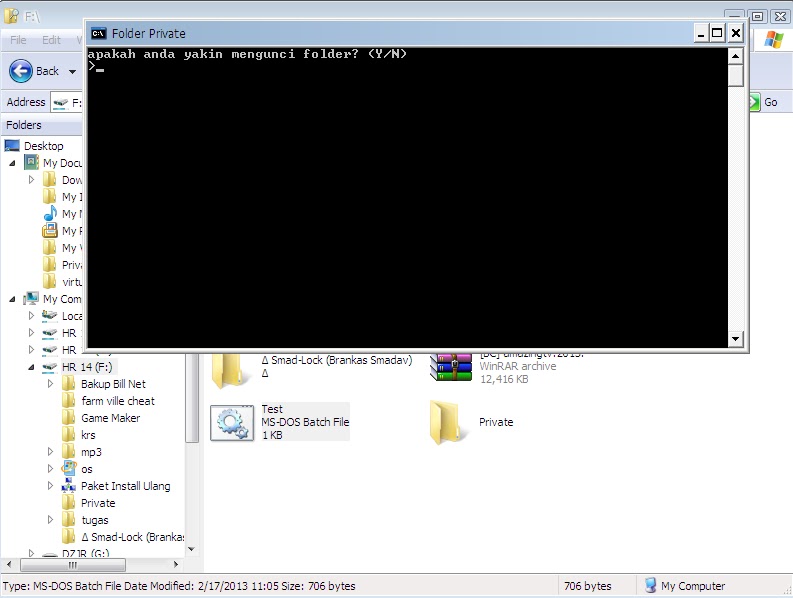Click the Back arrow button in Explorer
This screenshot has height=598, width=793.
(21, 71)
